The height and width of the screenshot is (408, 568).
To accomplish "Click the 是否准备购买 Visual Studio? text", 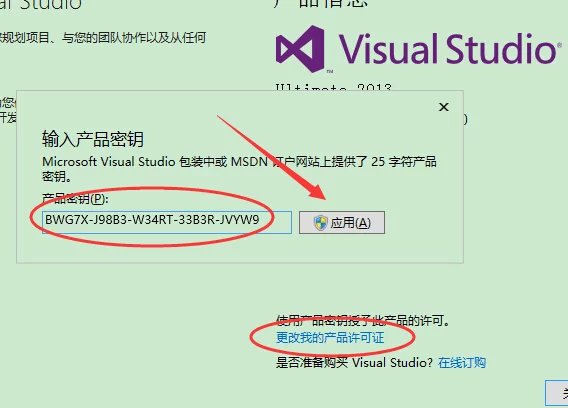I will pos(354,362).
